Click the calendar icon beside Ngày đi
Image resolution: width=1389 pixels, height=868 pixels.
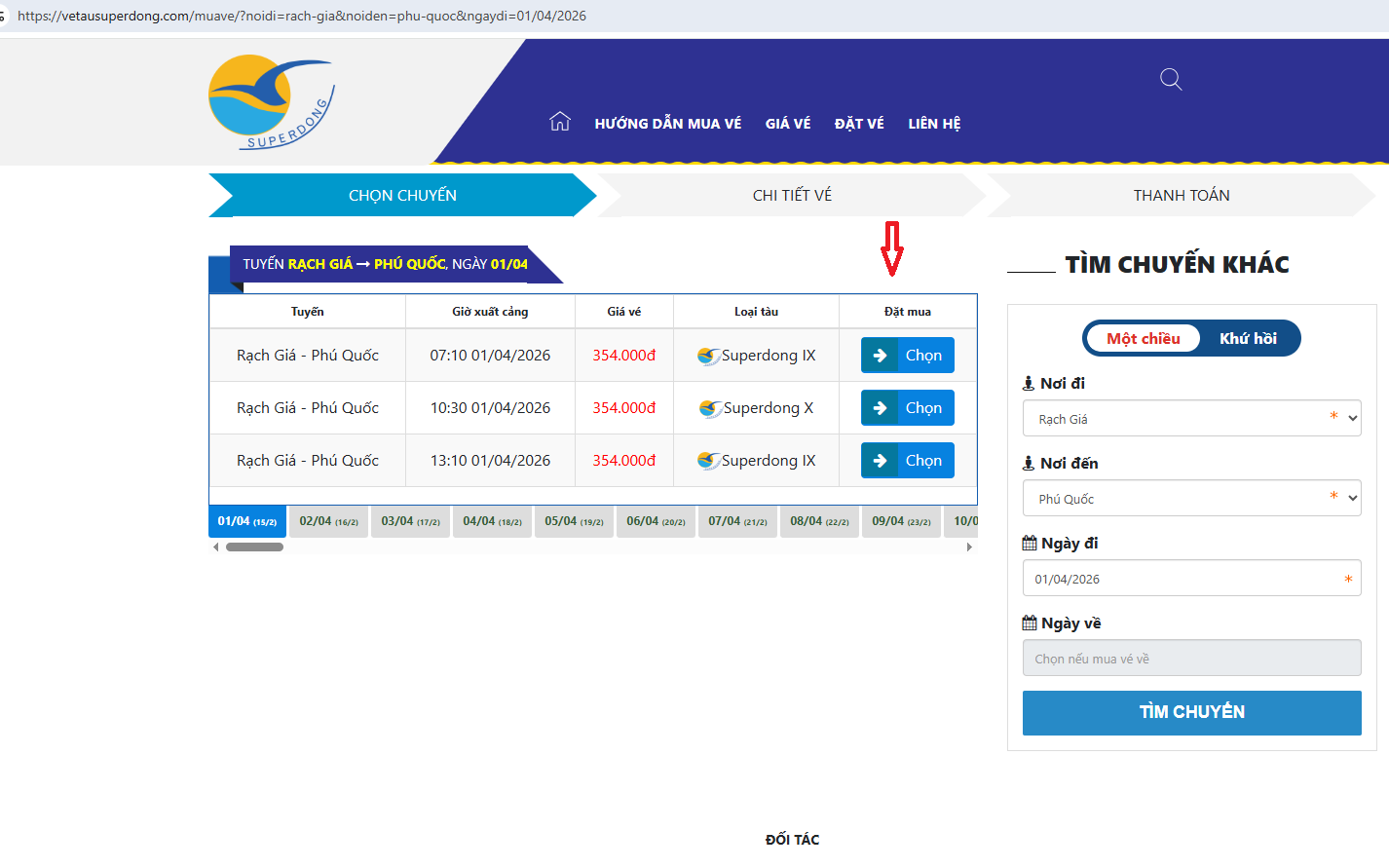point(1030,544)
